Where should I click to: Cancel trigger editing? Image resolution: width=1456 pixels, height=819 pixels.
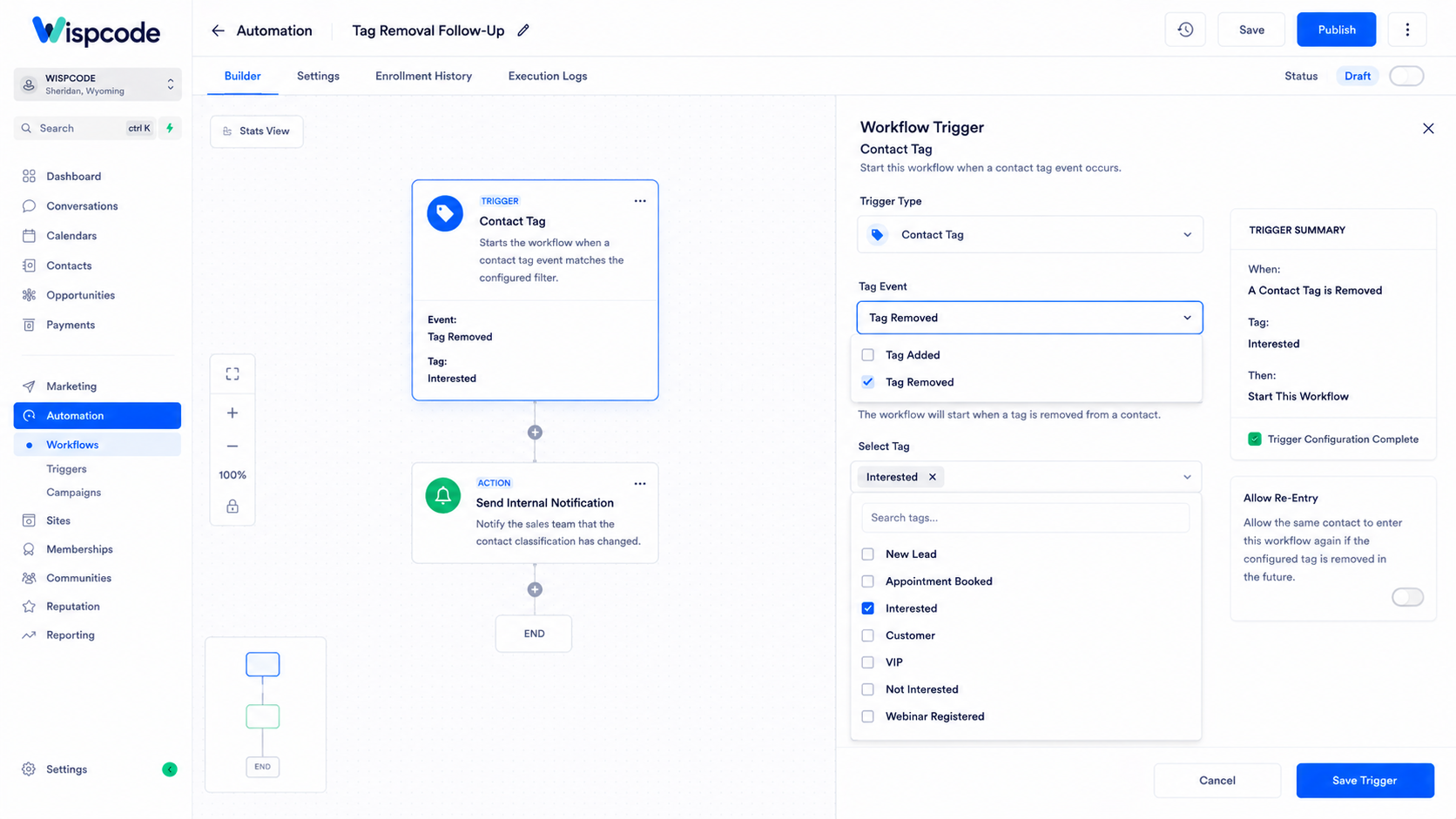coord(1217,781)
